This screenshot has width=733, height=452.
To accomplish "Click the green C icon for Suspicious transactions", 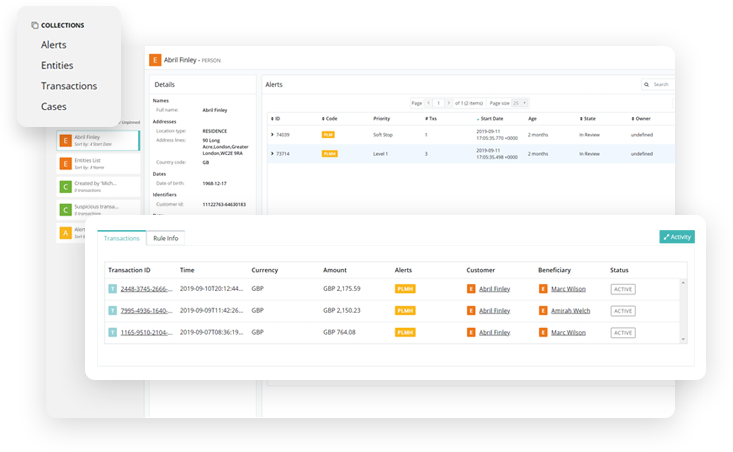I will pyautogui.click(x=65, y=210).
